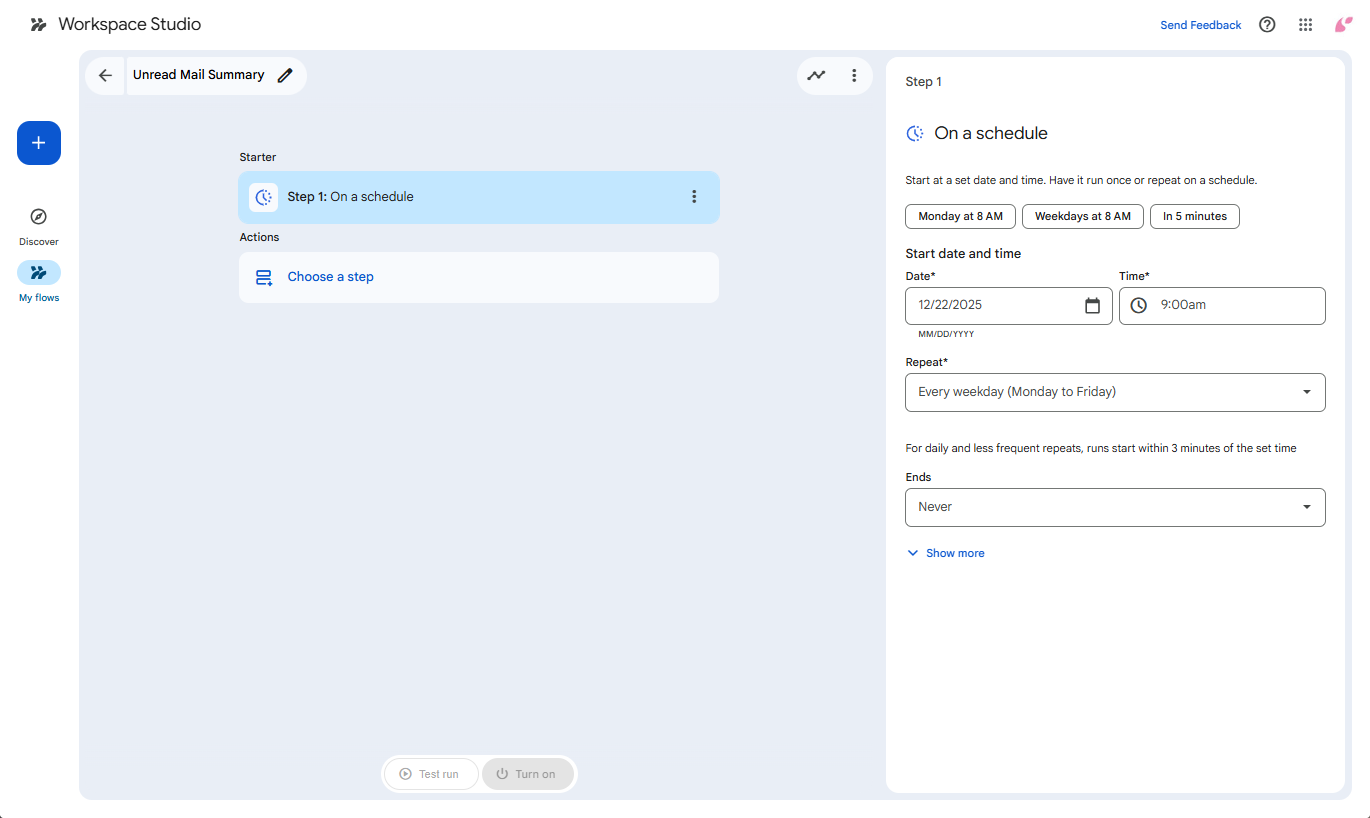This screenshot has height=818, width=1370.
Task: Open the Ends dropdown set to Never
Action: click(x=1114, y=507)
